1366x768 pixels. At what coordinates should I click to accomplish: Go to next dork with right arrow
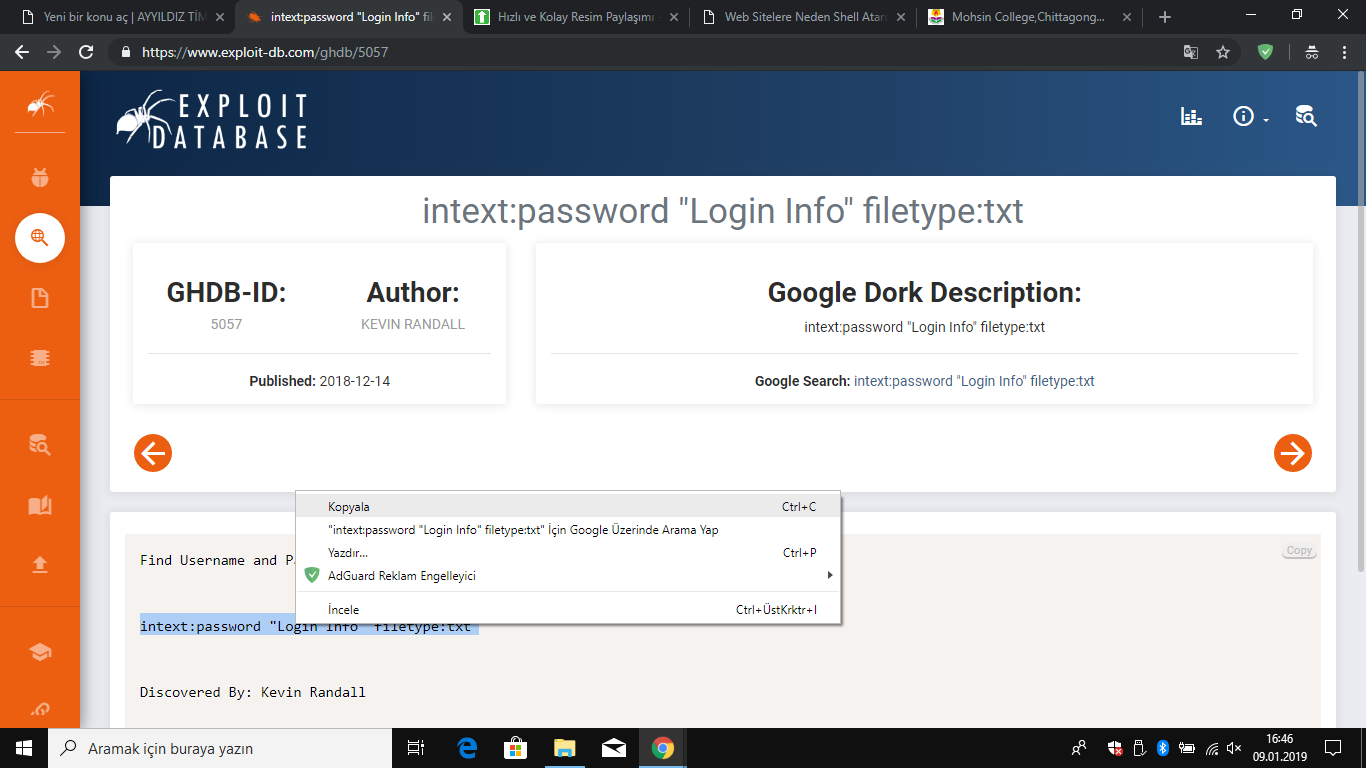point(1293,453)
